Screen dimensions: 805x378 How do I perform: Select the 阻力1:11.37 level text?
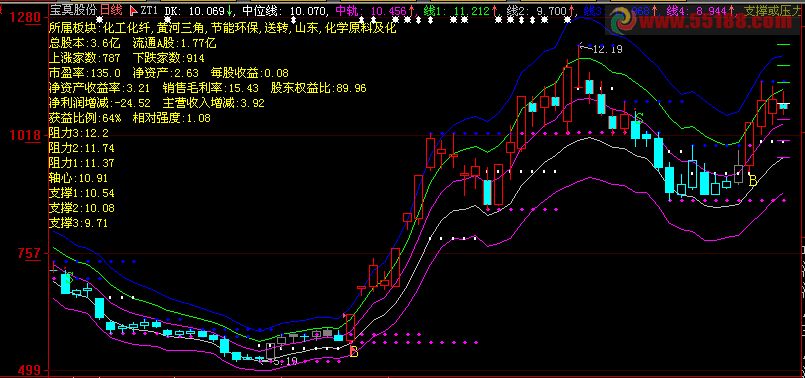click(x=82, y=163)
